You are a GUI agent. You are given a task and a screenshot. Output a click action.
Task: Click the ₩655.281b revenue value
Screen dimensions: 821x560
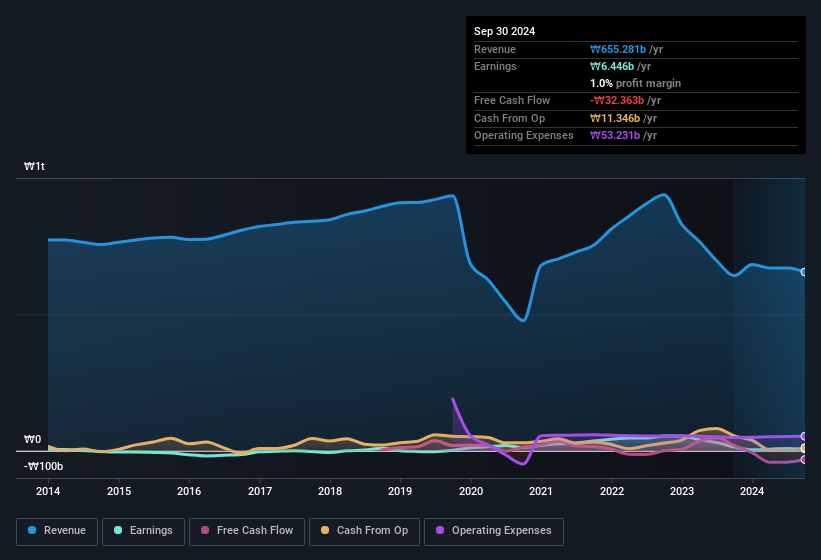618,49
